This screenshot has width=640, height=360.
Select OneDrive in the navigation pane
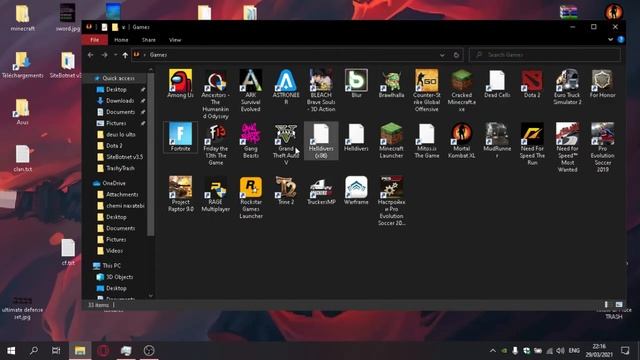[x=114, y=183]
